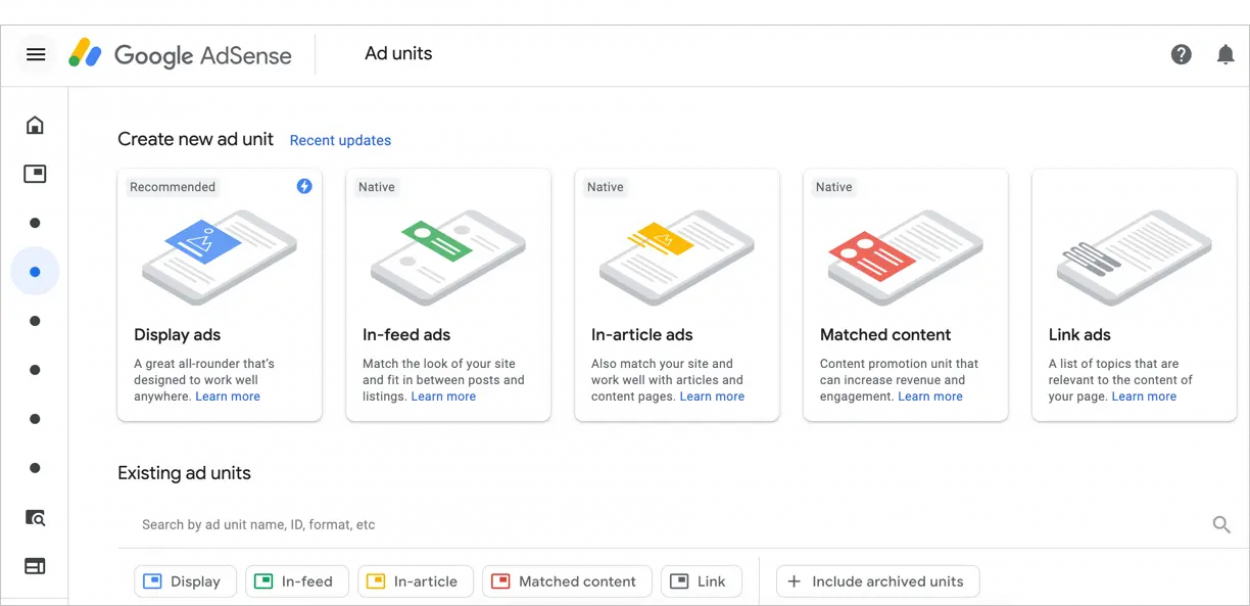1250x606 pixels.
Task: Click Include archived units
Action: 878,581
